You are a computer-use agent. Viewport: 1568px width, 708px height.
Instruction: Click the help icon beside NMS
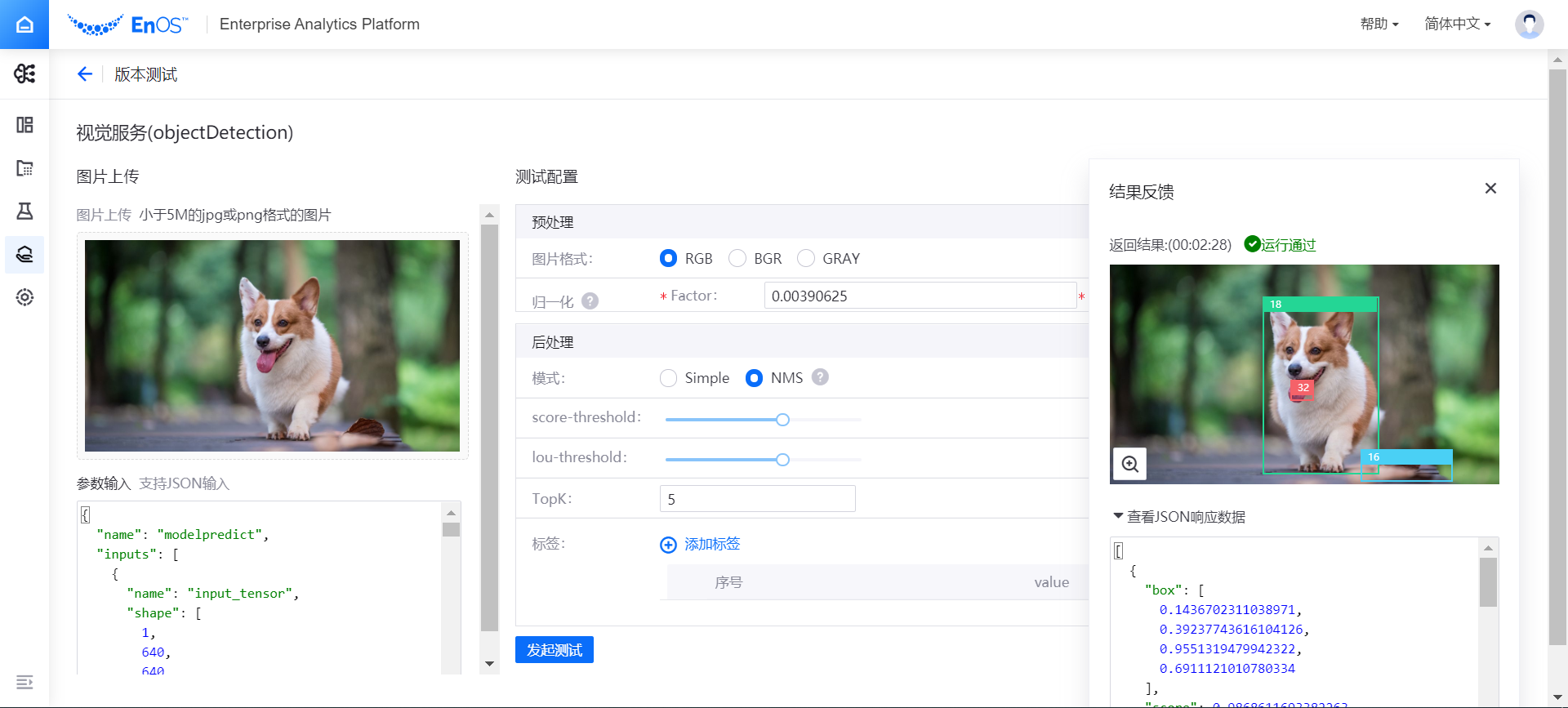[820, 377]
